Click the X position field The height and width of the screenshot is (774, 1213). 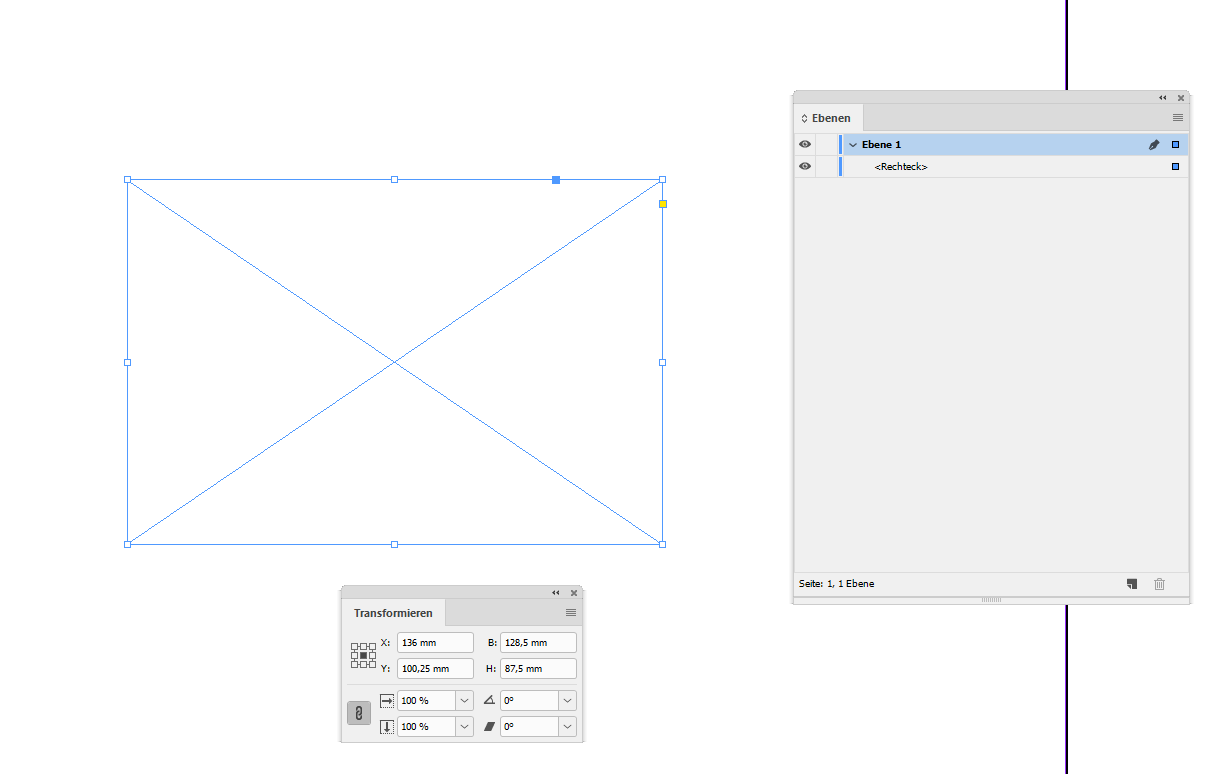(x=435, y=643)
